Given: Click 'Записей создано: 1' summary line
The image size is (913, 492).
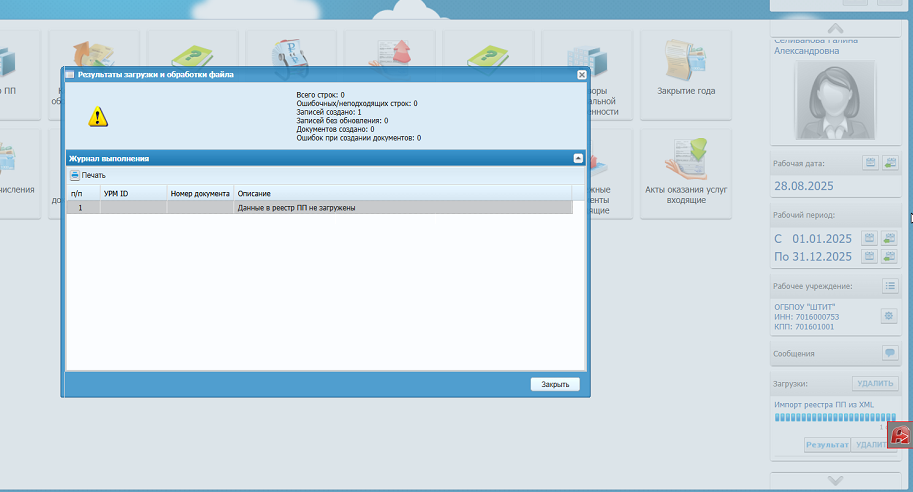Looking at the screenshot, I should (328, 112).
